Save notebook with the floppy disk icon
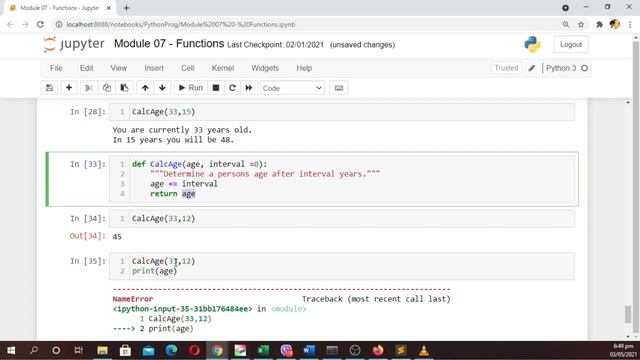The height and width of the screenshot is (360, 640). (49, 88)
